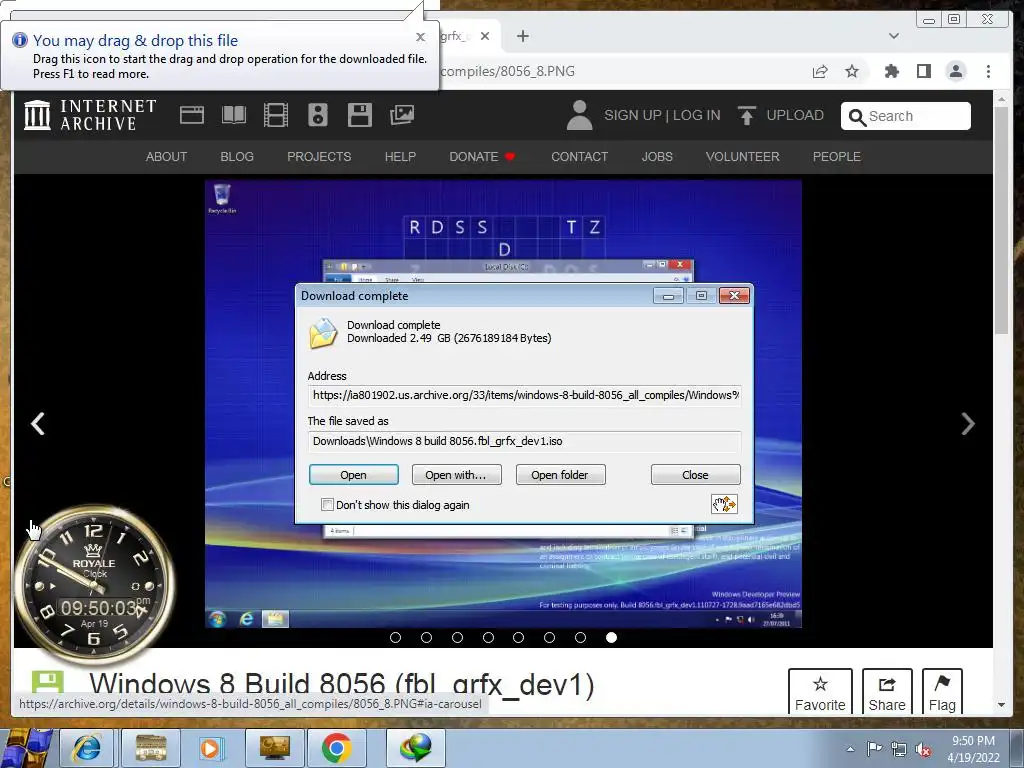Click the file saved as path field

pos(524,441)
